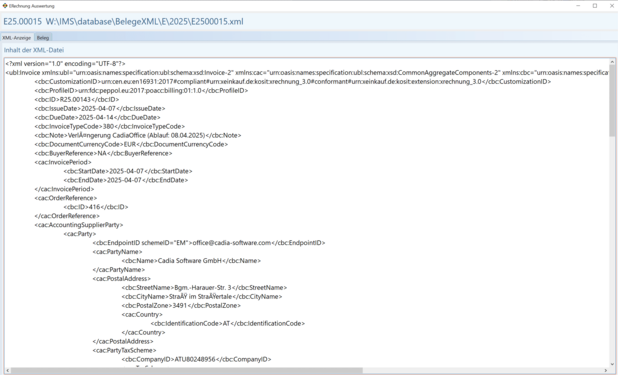This screenshot has width=618, height=375.
Task: Click the opening cac:PartyName tag
Action: [x=117, y=252]
